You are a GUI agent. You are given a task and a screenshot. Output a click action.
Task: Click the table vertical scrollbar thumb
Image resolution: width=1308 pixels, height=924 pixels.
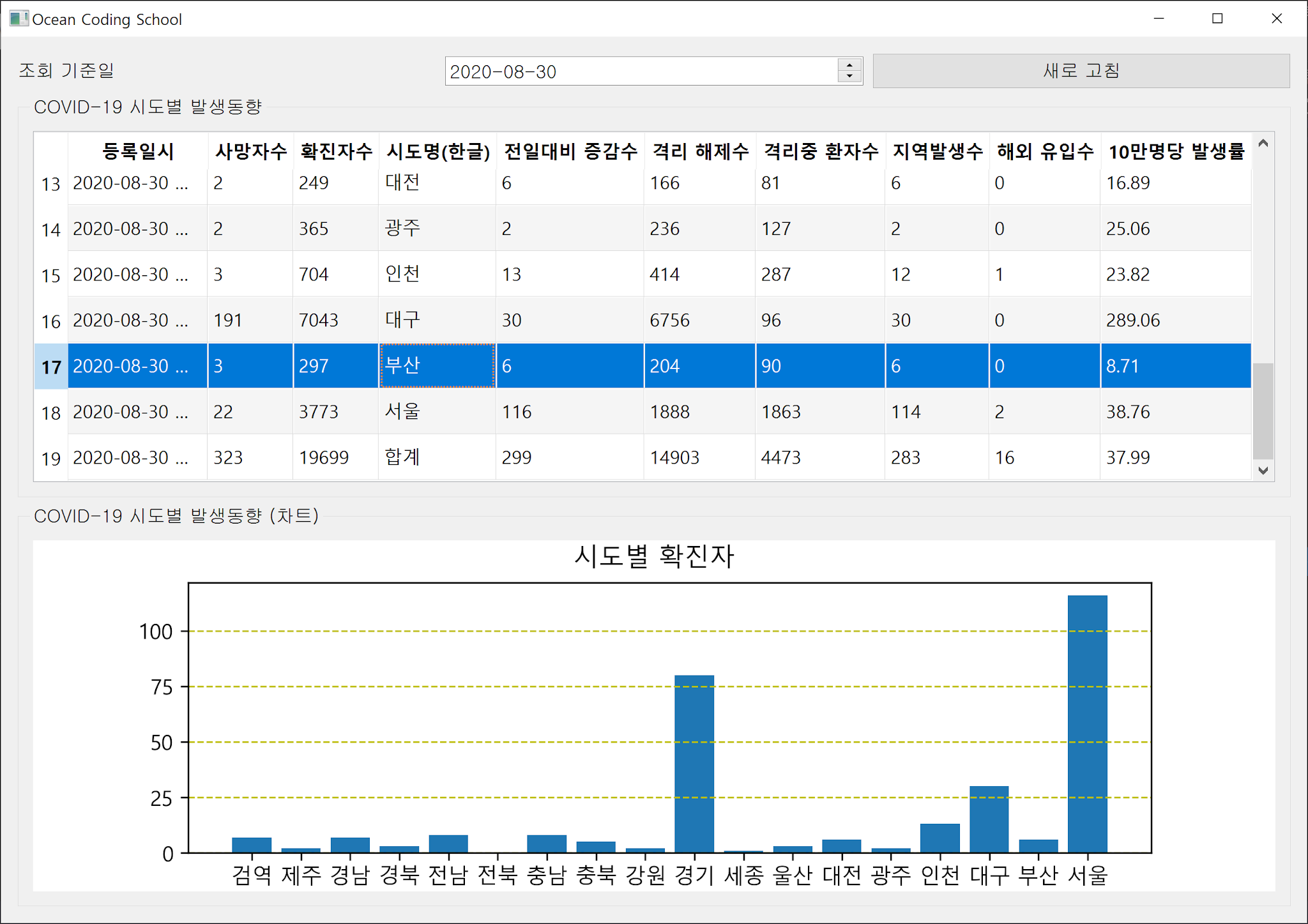click(x=1263, y=411)
